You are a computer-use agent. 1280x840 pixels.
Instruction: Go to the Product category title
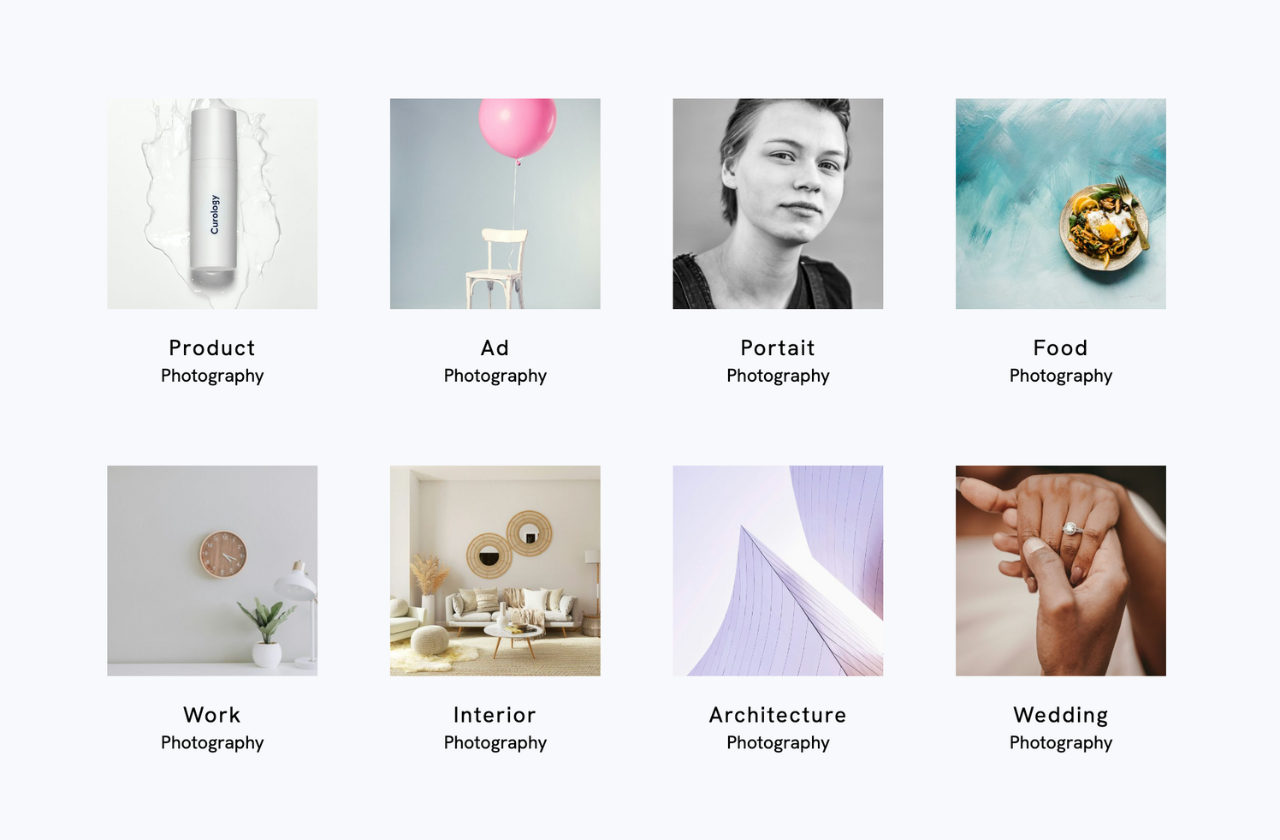[x=212, y=348]
